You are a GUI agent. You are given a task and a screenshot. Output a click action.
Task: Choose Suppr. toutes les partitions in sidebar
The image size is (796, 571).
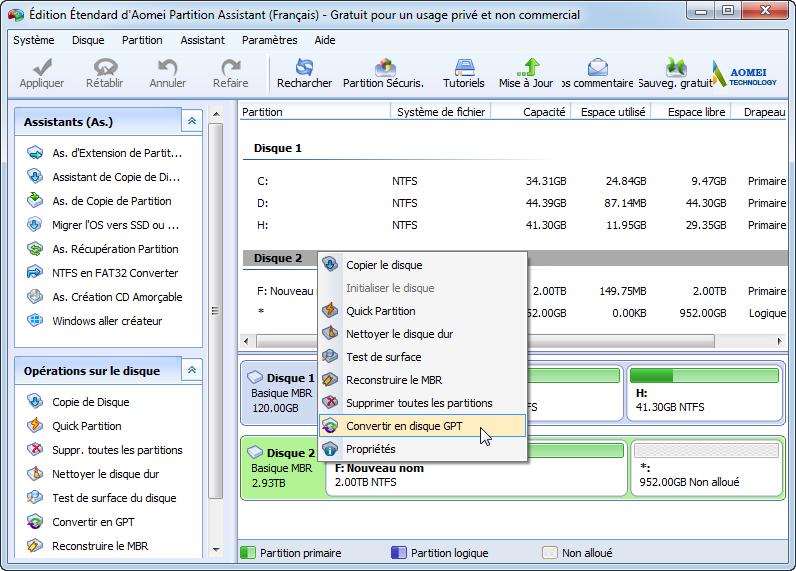105,450
